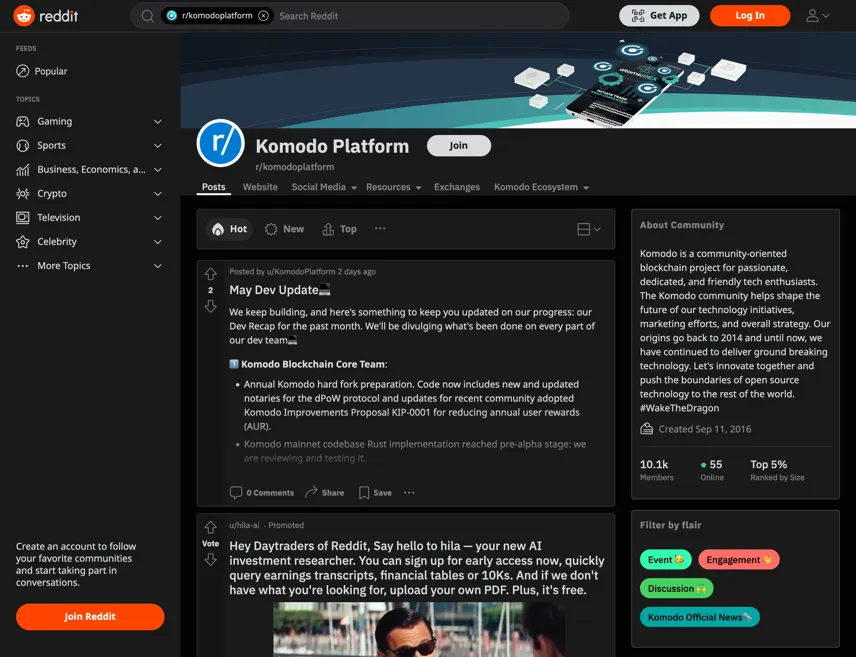Click the Top 5% ranking text
The image size is (856, 657).
tap(777, 470)
